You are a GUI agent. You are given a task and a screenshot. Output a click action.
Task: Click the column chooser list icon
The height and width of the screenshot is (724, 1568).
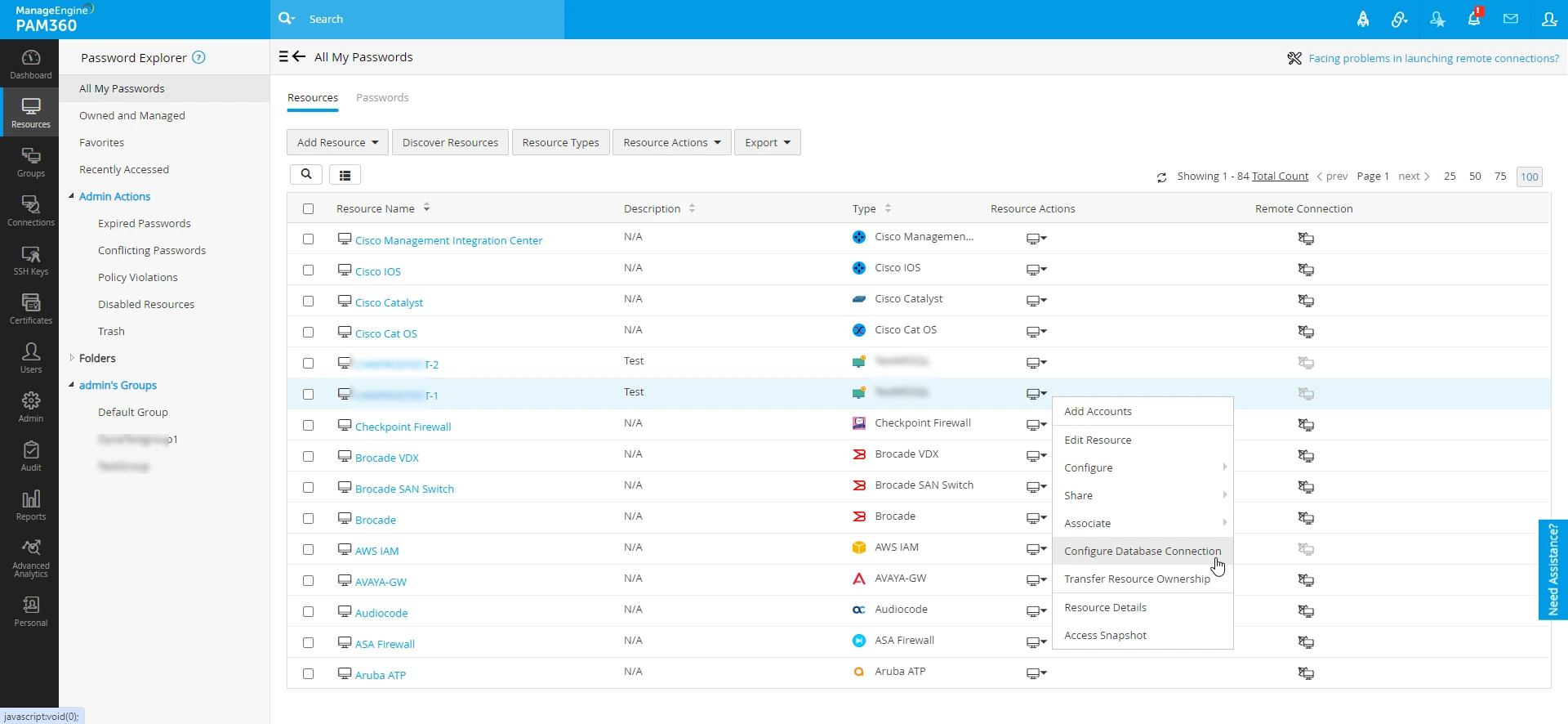pyautogui.click(x=345, y=175)
